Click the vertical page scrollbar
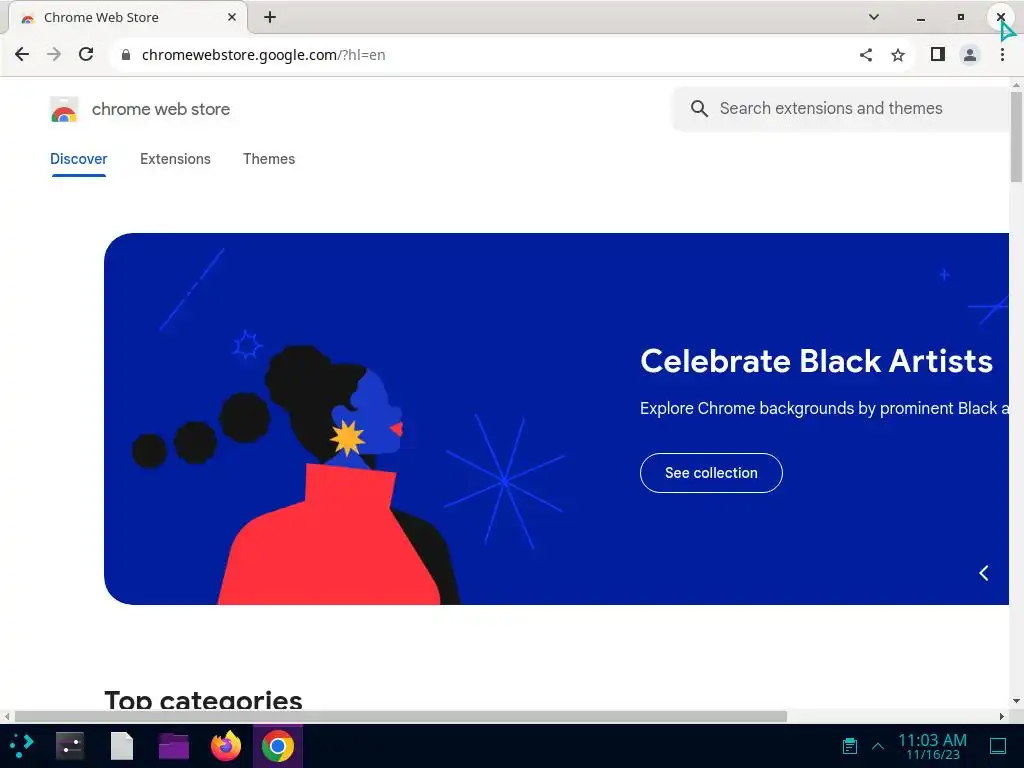 (1016, 137)
